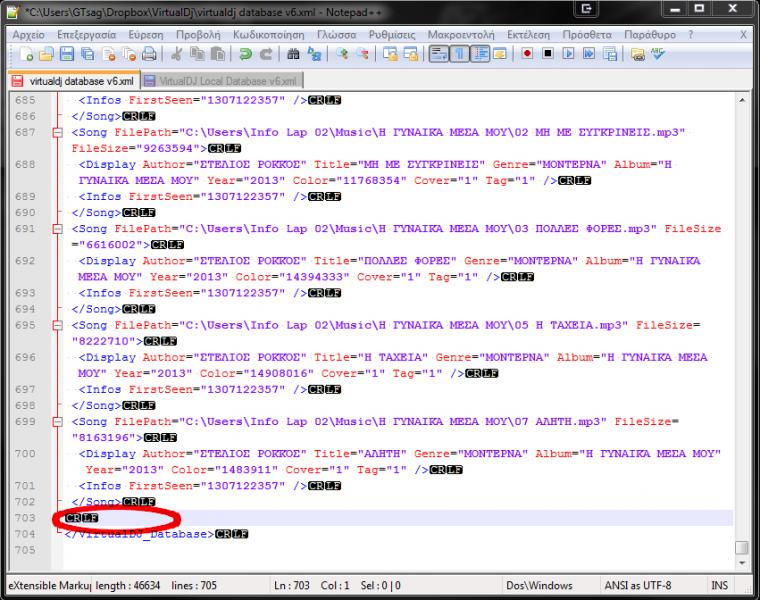Image resolution: width=760 pixels, height=600 pixels.
Task: Click the Close document toolbar icon
Action: click(x=109, y=54)
